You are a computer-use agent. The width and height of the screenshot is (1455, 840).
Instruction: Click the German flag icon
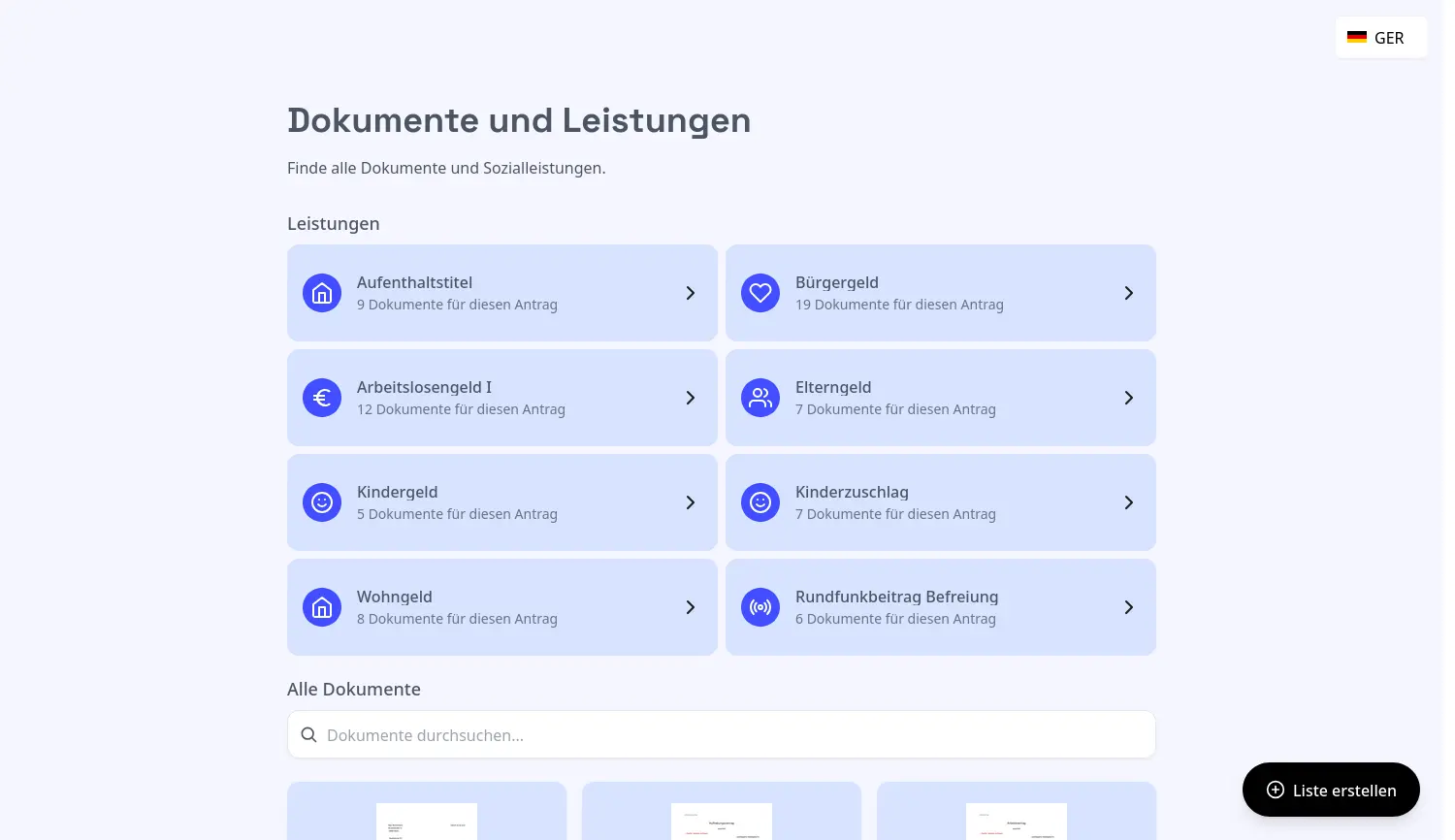pyautogui.click(x=1357, y=38)
